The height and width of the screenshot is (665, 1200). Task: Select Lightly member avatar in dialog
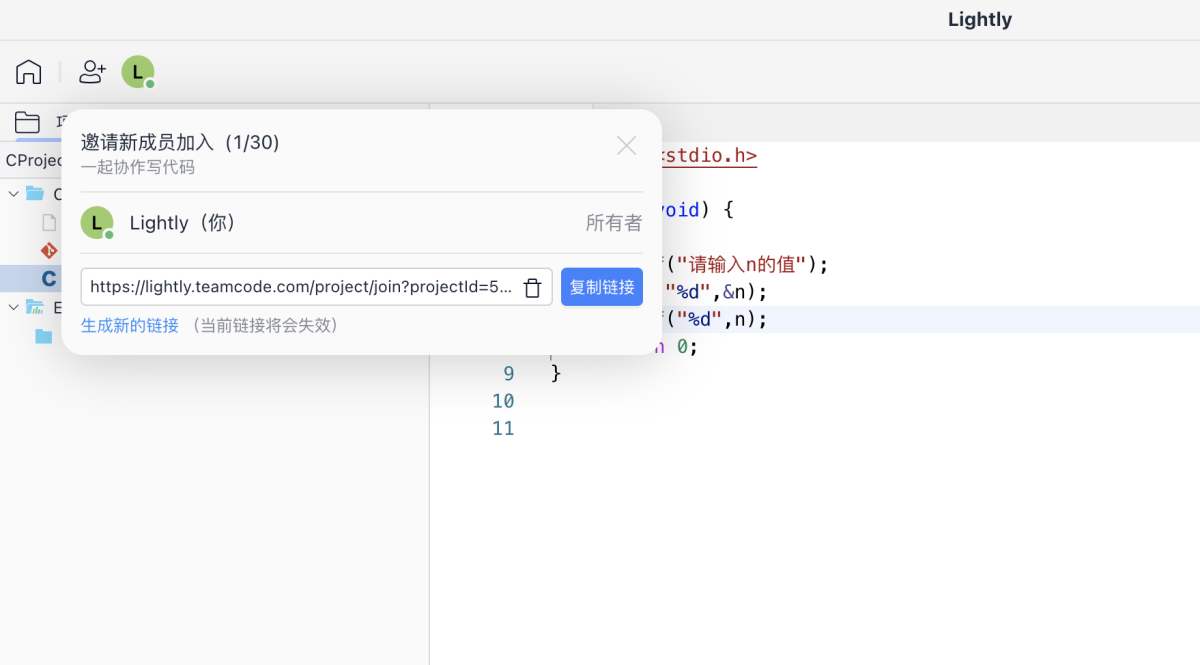click(x=97, y=223)
